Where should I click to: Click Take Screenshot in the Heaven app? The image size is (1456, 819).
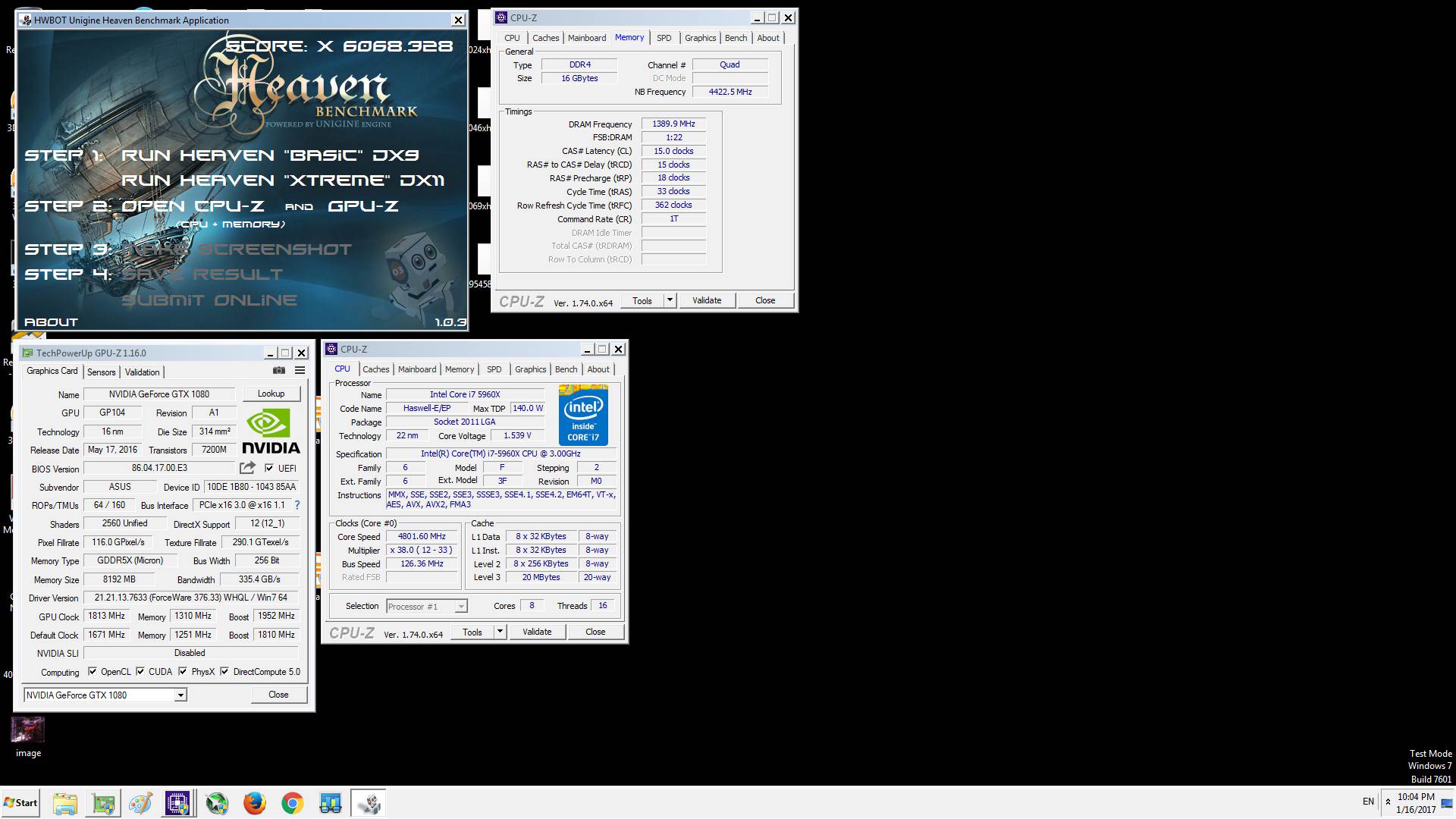click(237, 249)
